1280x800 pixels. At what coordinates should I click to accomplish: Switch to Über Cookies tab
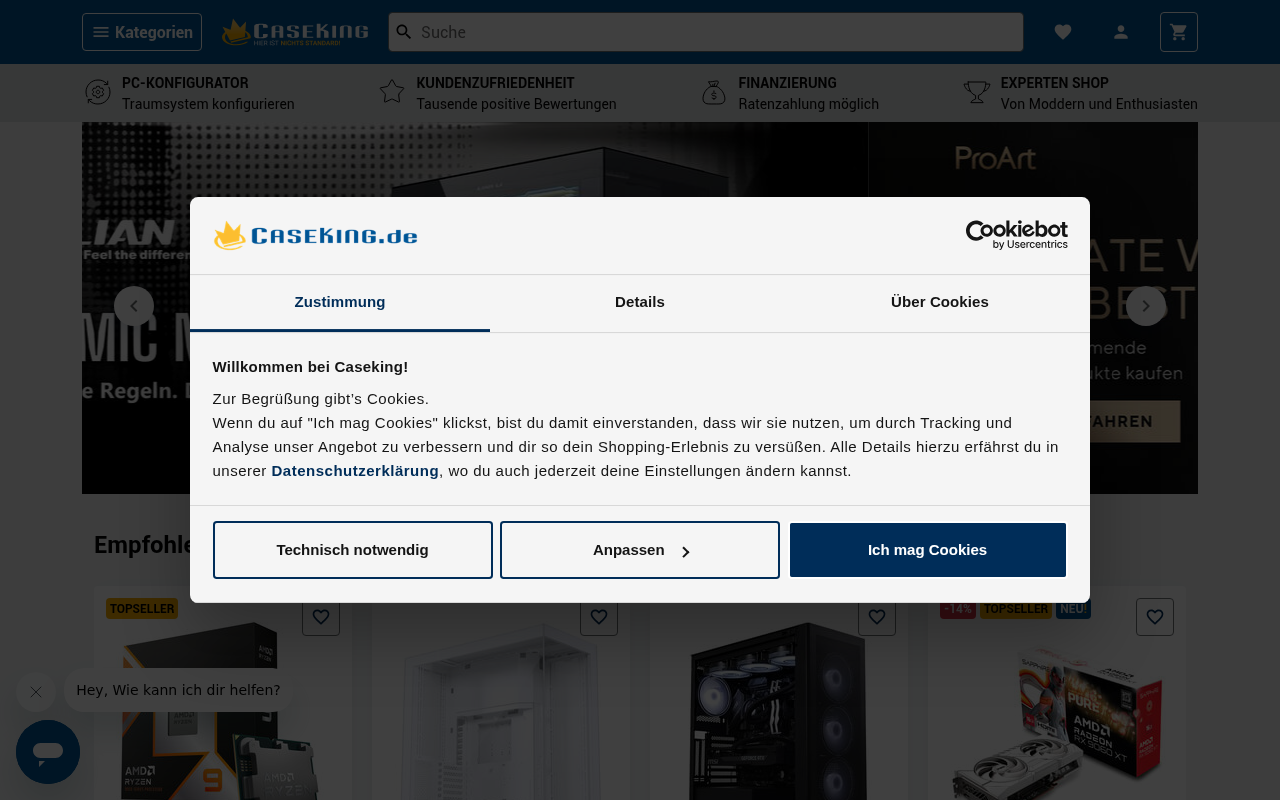[940, 302]
